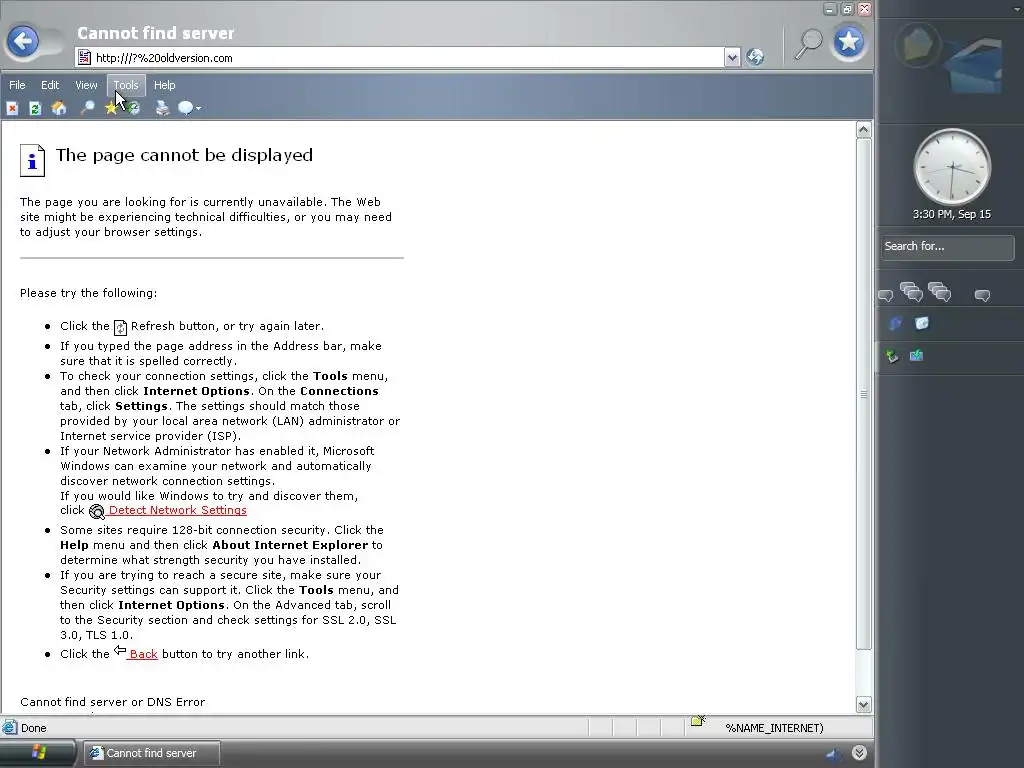The image size is (1024, 768).
Task: Click the info page icon beside the heading
Action: [x=32, y=161]
